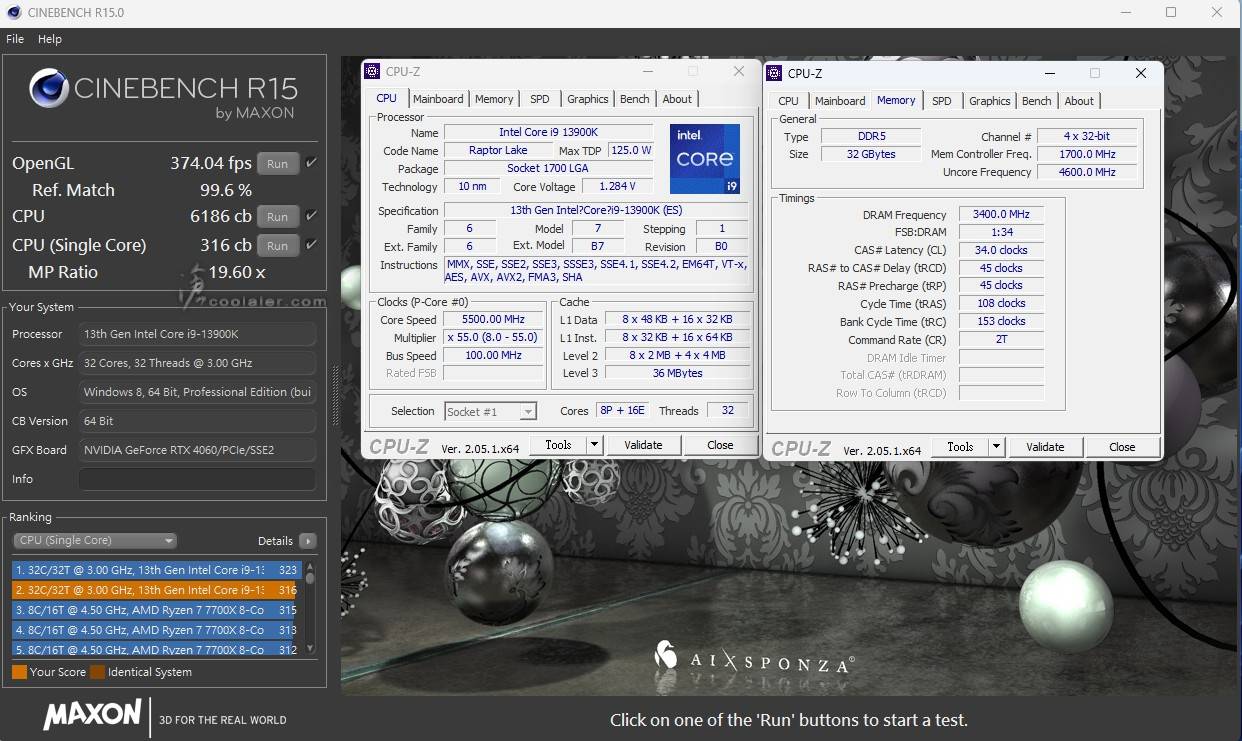Click the right CPU-Z title bar icon

click(774, 73)
